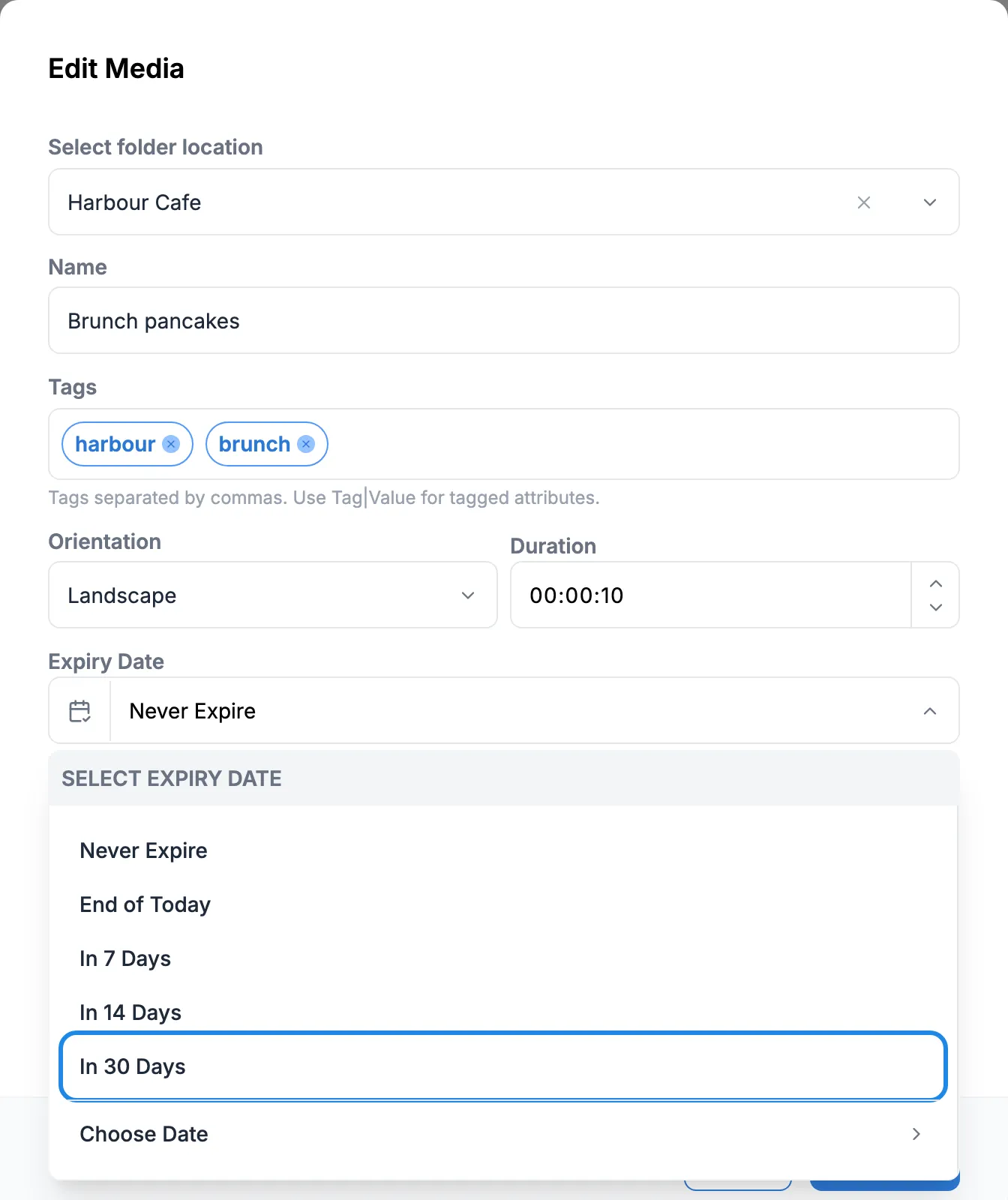Clear the Harbour Cafe folder selection
This screenshot has height=1200, width=1008.
pos(863,202)
